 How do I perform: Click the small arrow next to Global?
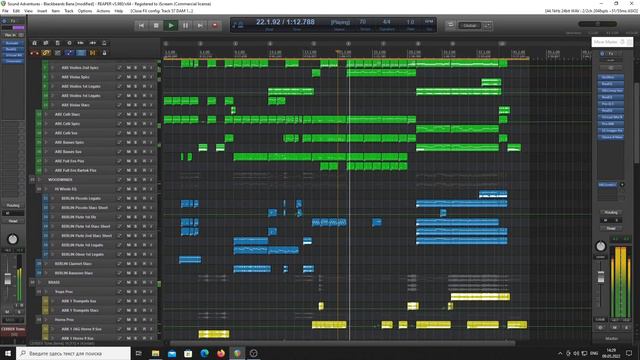487,25
